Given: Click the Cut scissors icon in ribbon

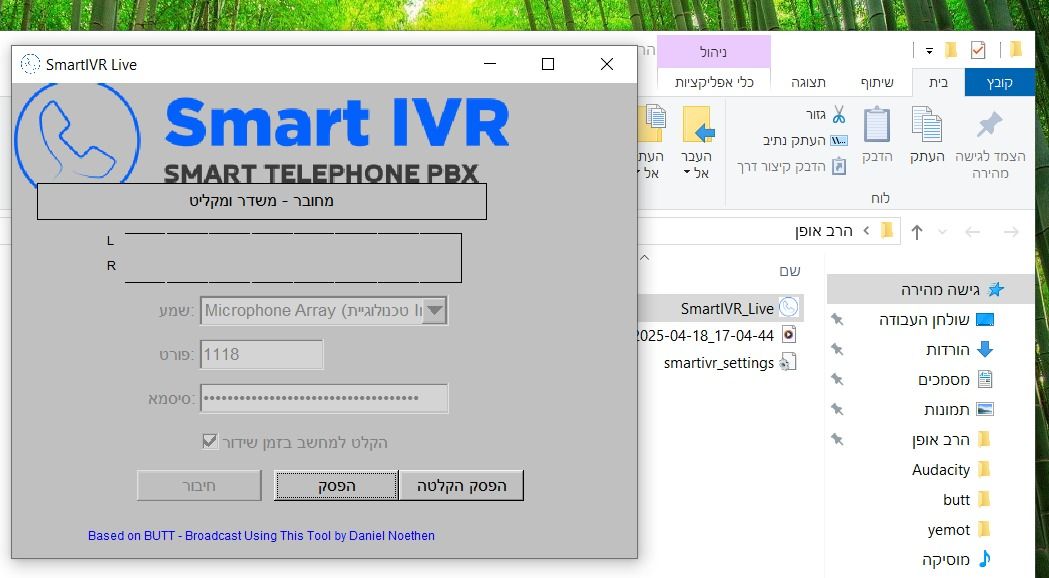Looking at the screenshot, I should 838,114.
